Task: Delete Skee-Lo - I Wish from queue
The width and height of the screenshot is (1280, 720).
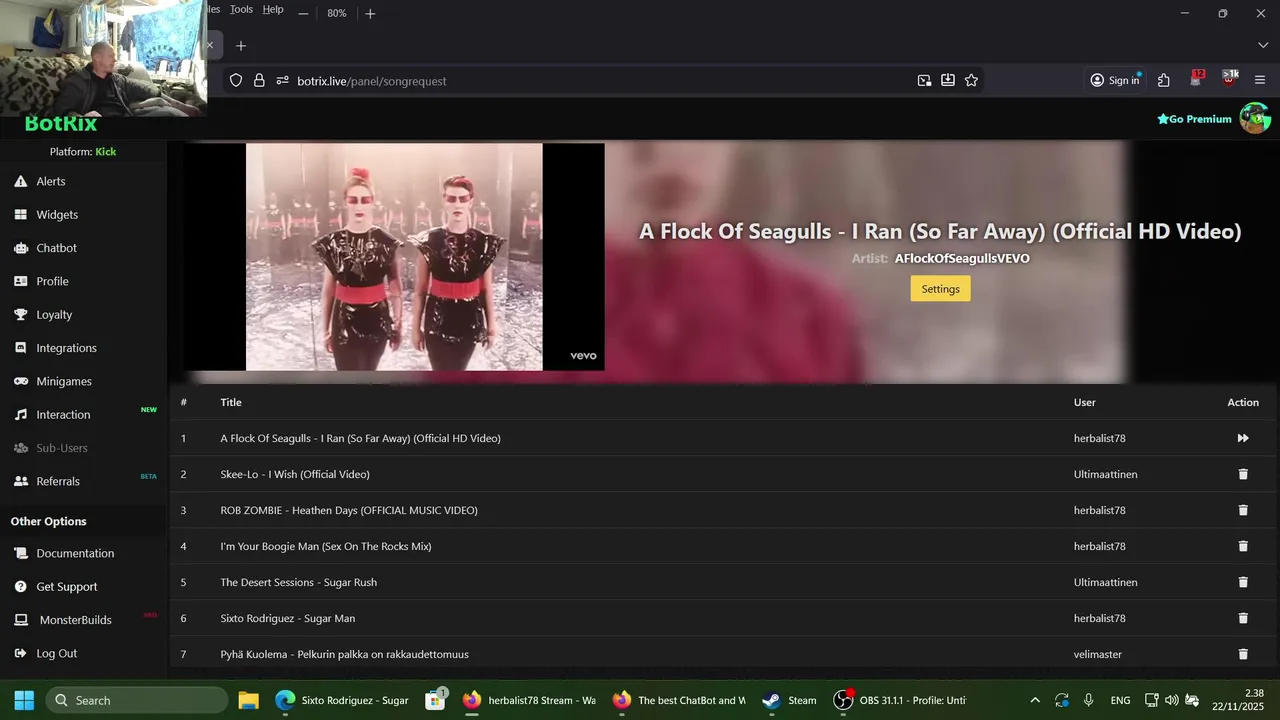Action: point(1243,474)
